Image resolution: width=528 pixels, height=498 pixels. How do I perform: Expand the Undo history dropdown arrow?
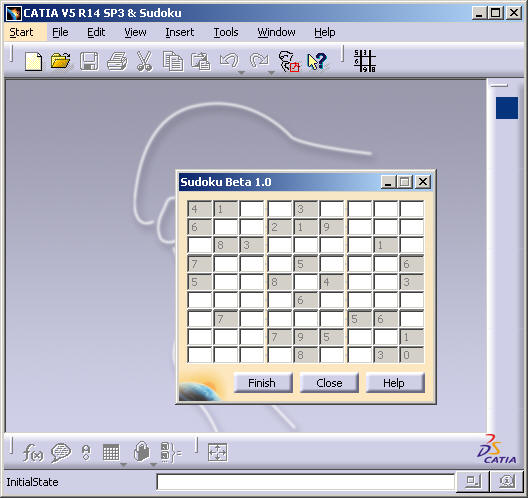point(241,72)
